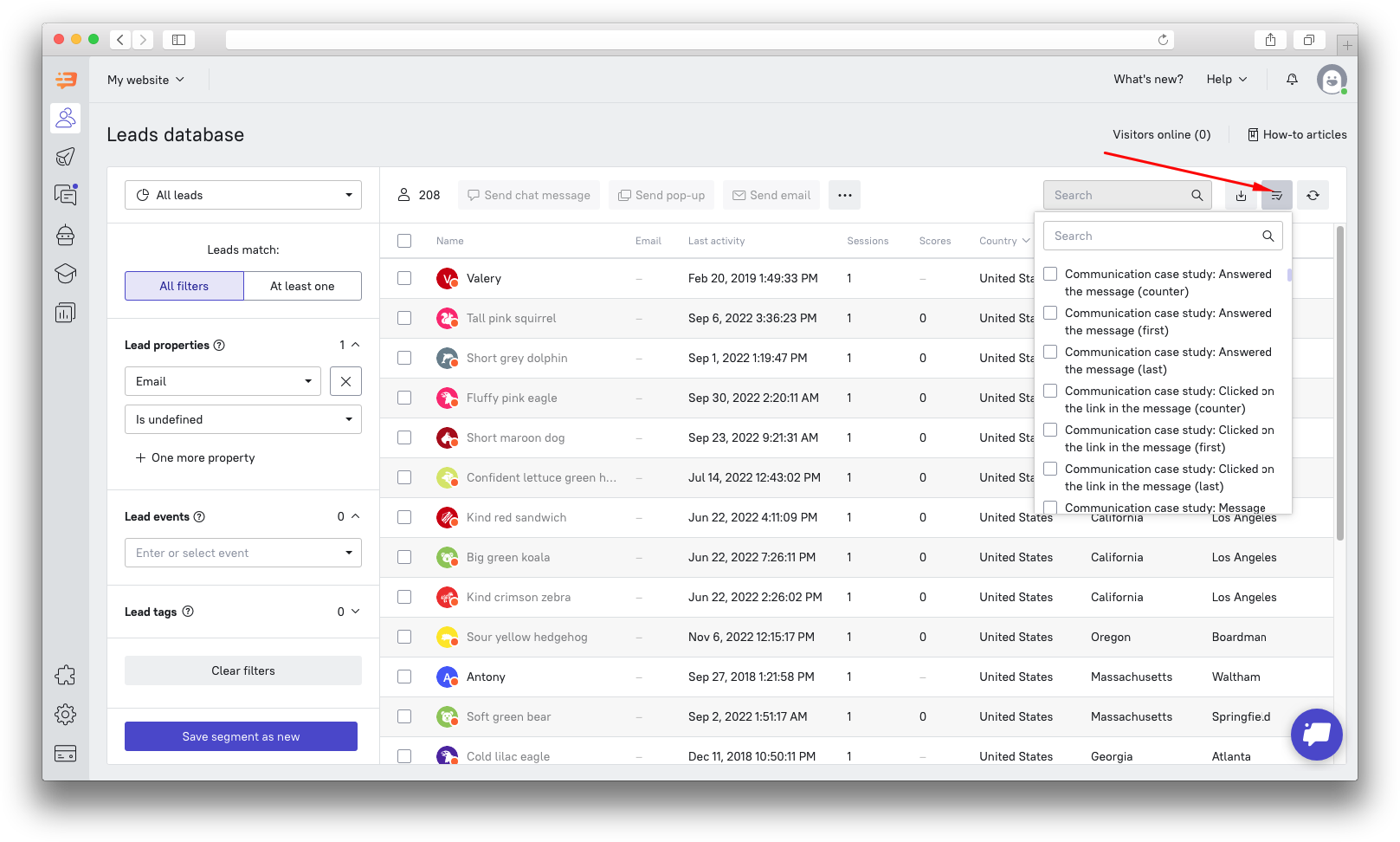Click Send chat message button
This screenshot has height=842, width=1400.
tap(529, 196)
